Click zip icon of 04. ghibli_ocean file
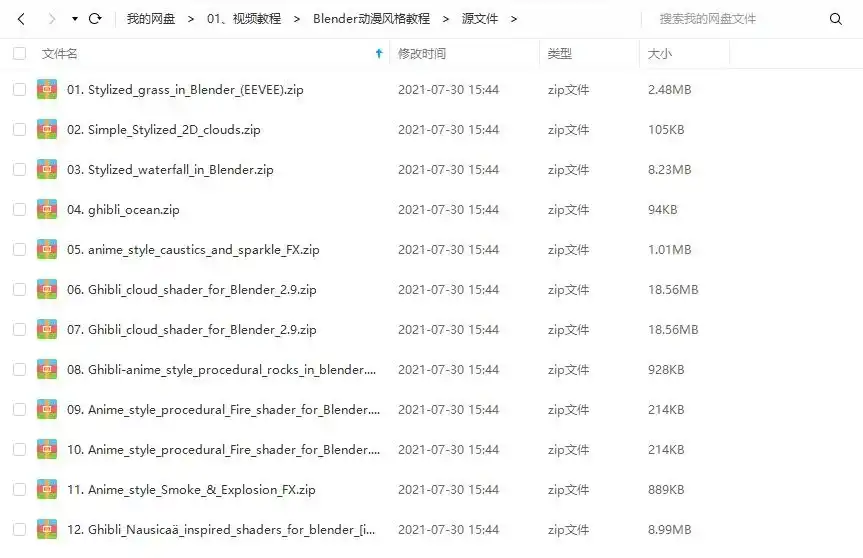 tap(47, 209)
